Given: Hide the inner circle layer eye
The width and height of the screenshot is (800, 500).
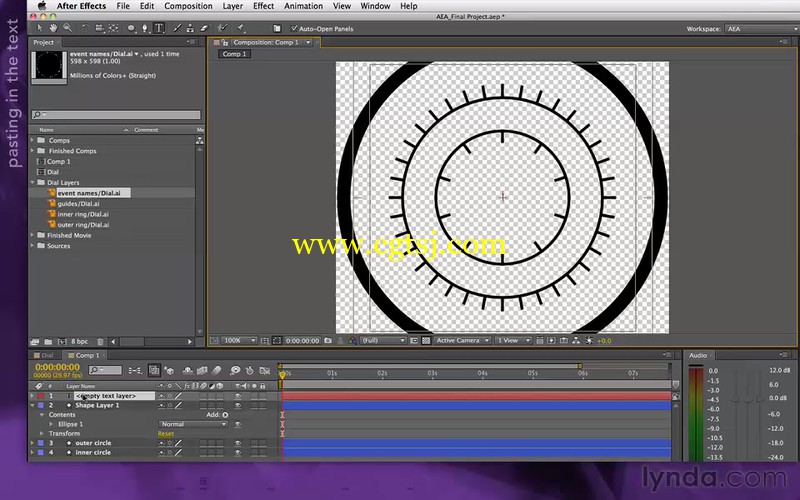Looking at the screenshot, I should [238, 453].
